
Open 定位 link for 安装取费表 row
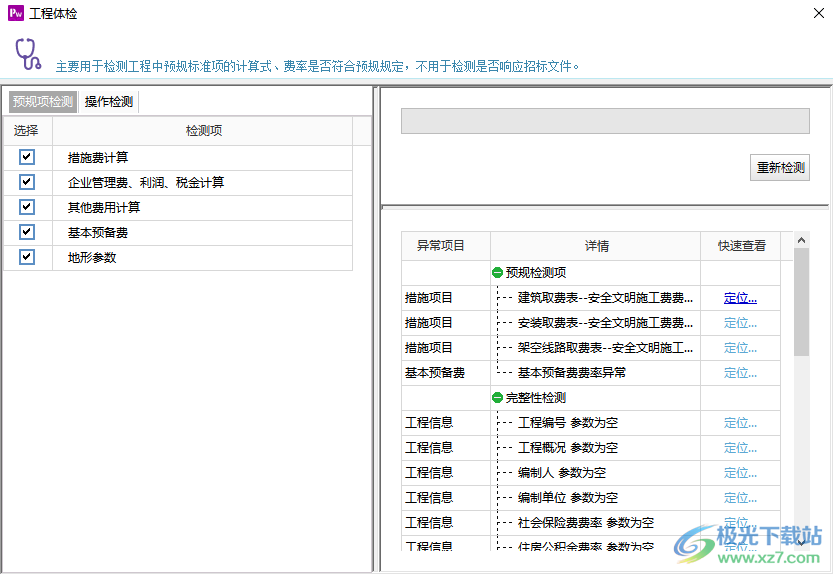coord(740,323)
